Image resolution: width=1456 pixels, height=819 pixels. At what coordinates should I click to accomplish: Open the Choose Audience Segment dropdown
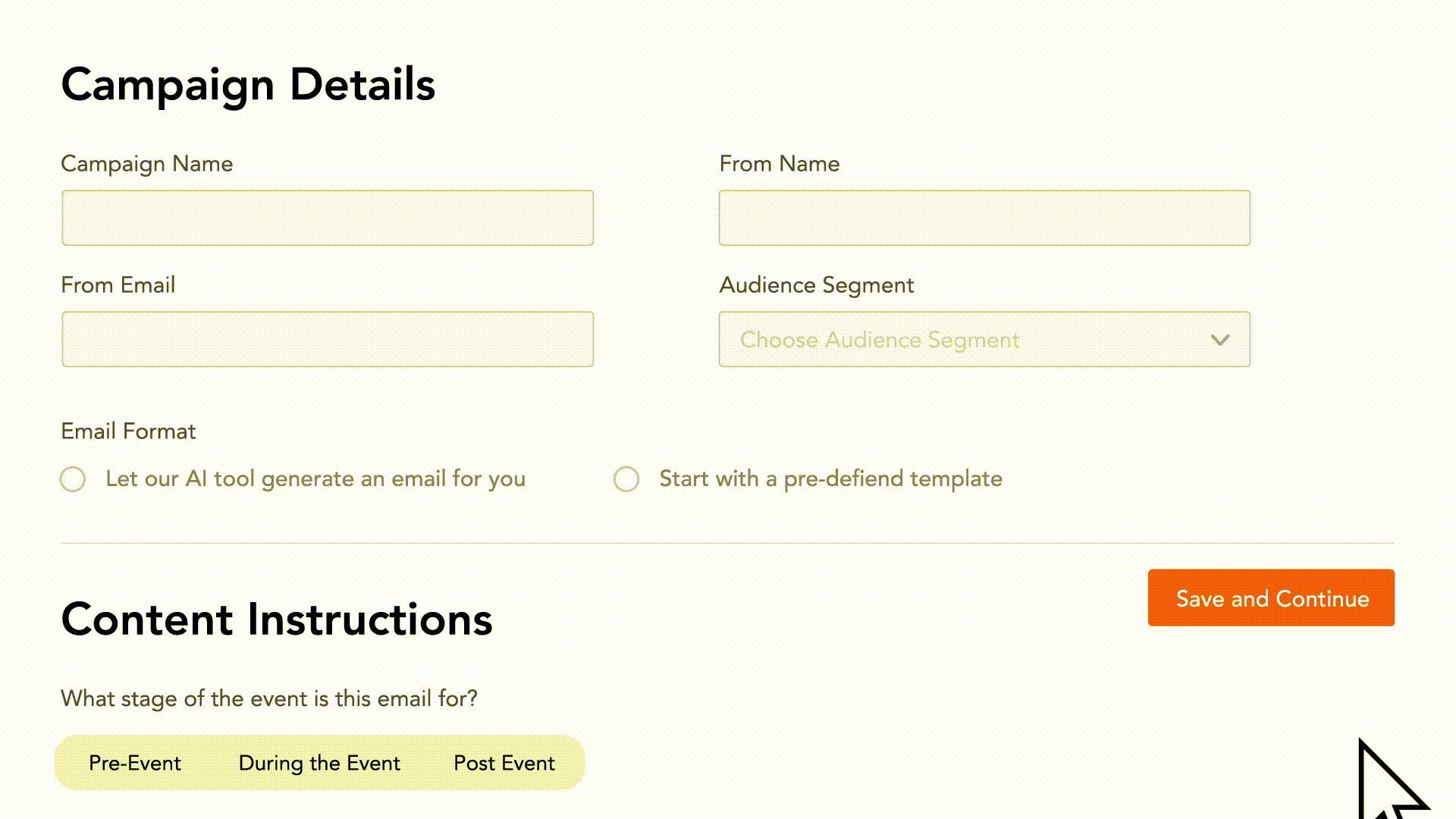[984, 339]
